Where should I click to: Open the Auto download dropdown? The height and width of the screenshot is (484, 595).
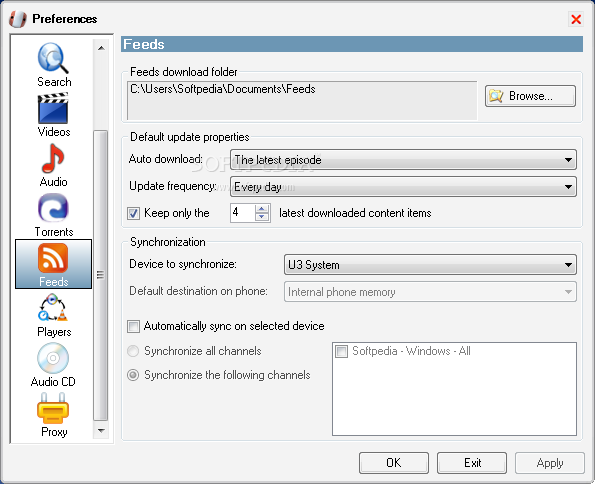pyautogui.click(x=403, y=159)
